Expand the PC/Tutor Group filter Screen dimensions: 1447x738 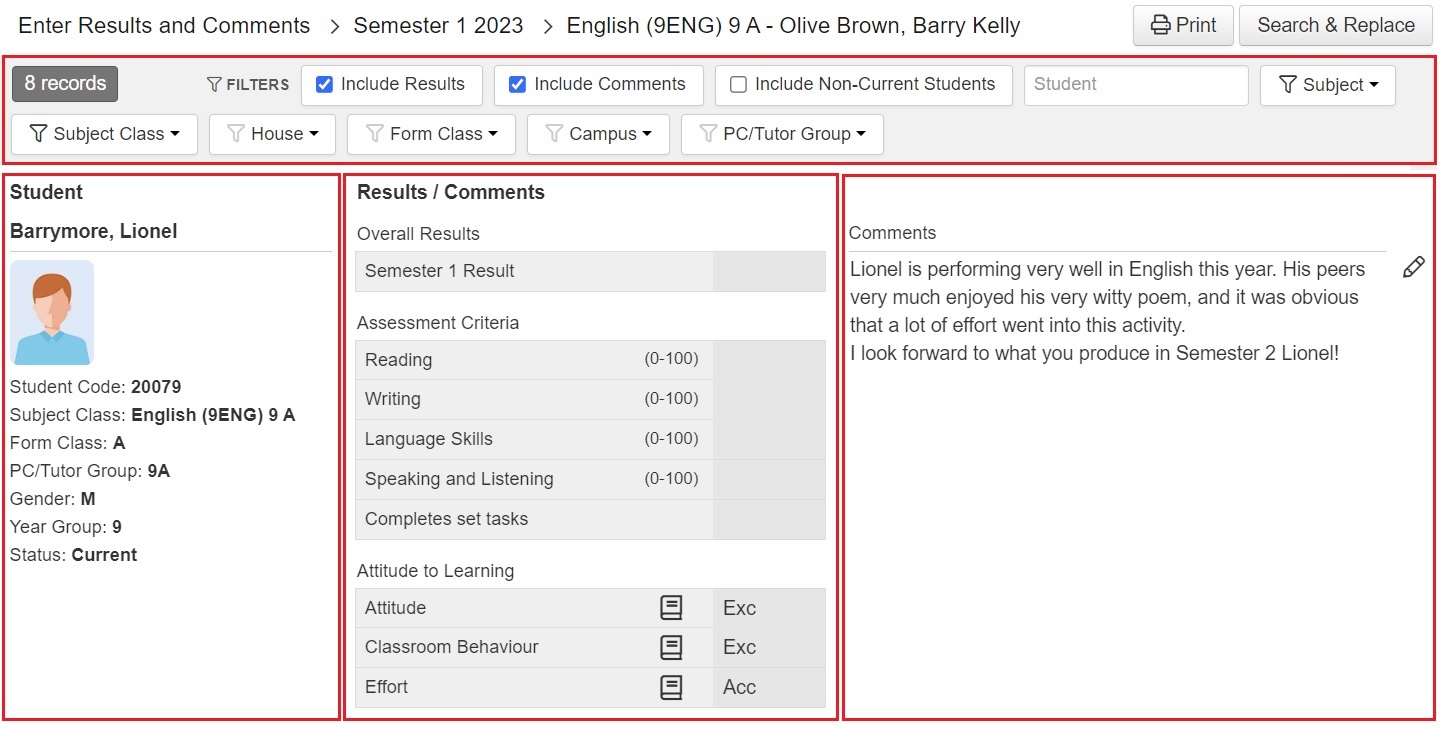(x=782, y=134)
